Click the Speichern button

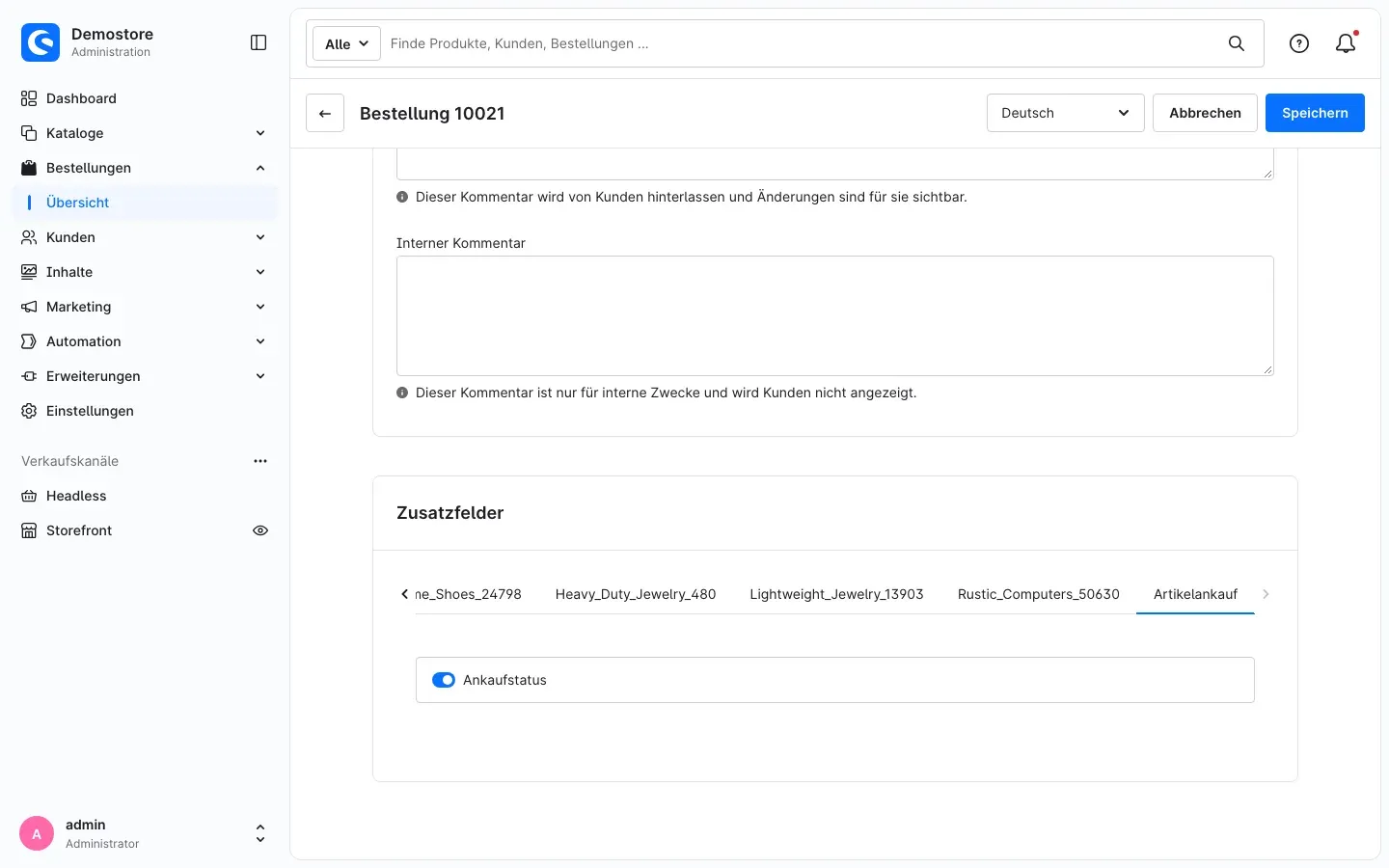pyautogui.click(x=1315, y=113)
